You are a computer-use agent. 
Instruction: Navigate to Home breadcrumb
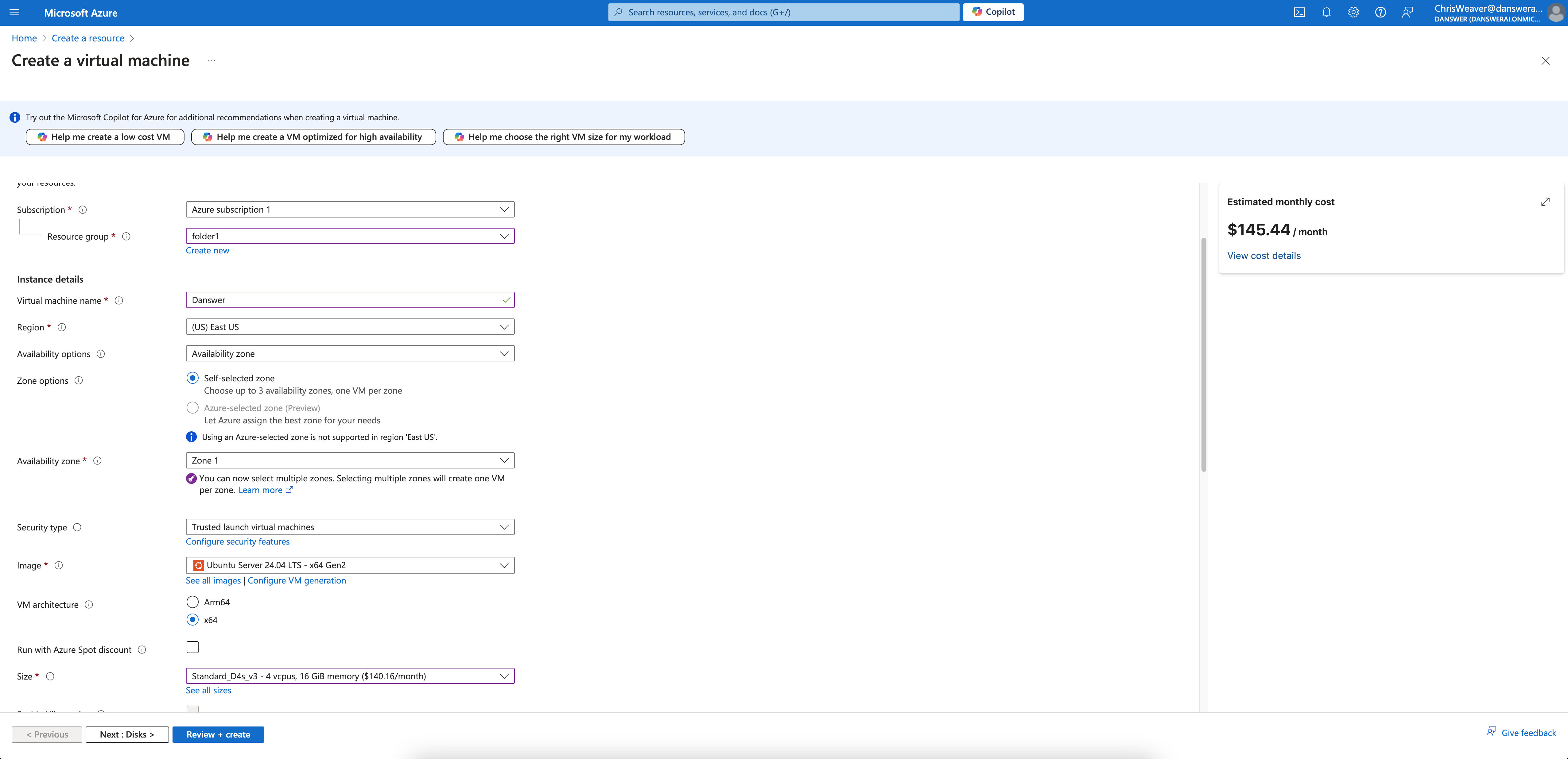coord(24,38)
